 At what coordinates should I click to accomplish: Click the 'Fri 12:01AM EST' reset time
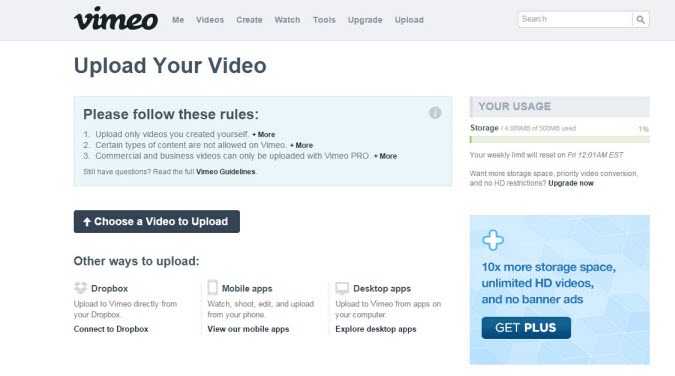595,155
